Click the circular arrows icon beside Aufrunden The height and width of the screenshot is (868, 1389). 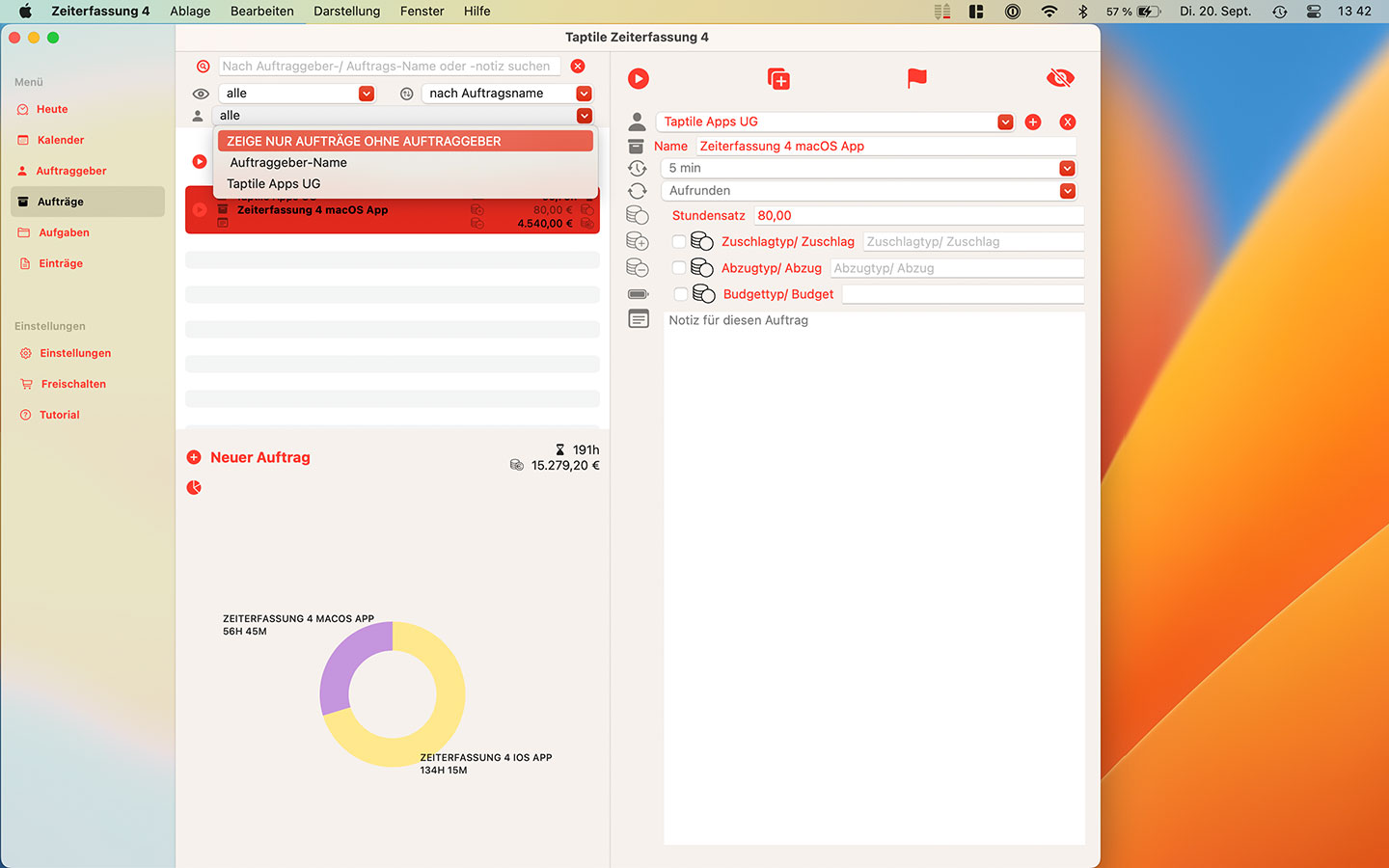tap(637, 191)
